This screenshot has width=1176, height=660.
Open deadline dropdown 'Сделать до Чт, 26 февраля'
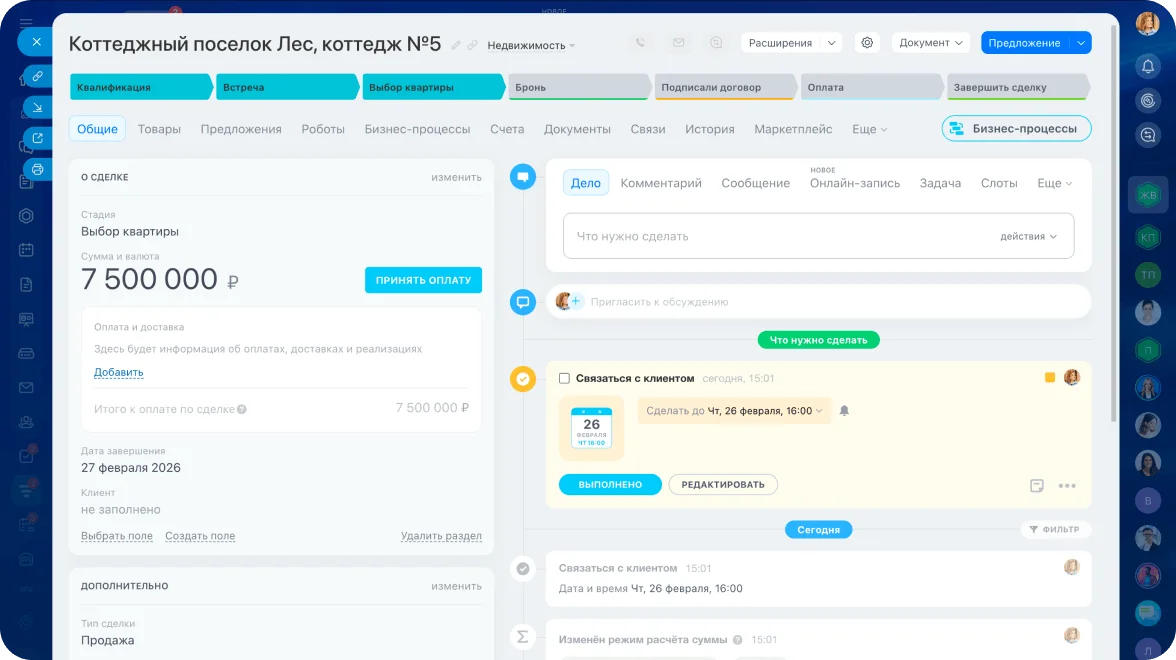tap(734, 411)
